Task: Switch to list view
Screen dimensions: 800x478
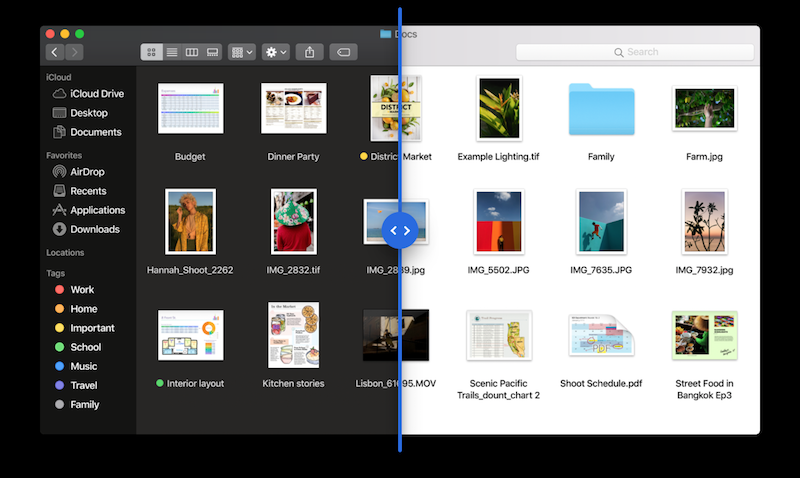Action: 172,51
